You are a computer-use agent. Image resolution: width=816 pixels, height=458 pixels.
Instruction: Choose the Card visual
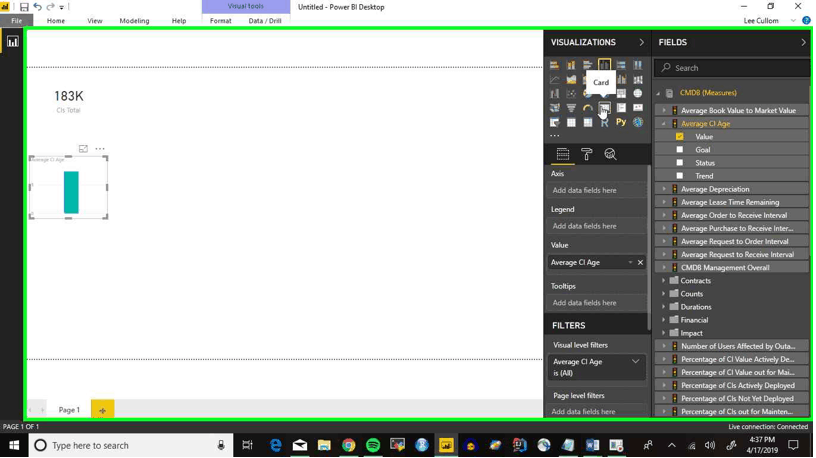(604, 108)
